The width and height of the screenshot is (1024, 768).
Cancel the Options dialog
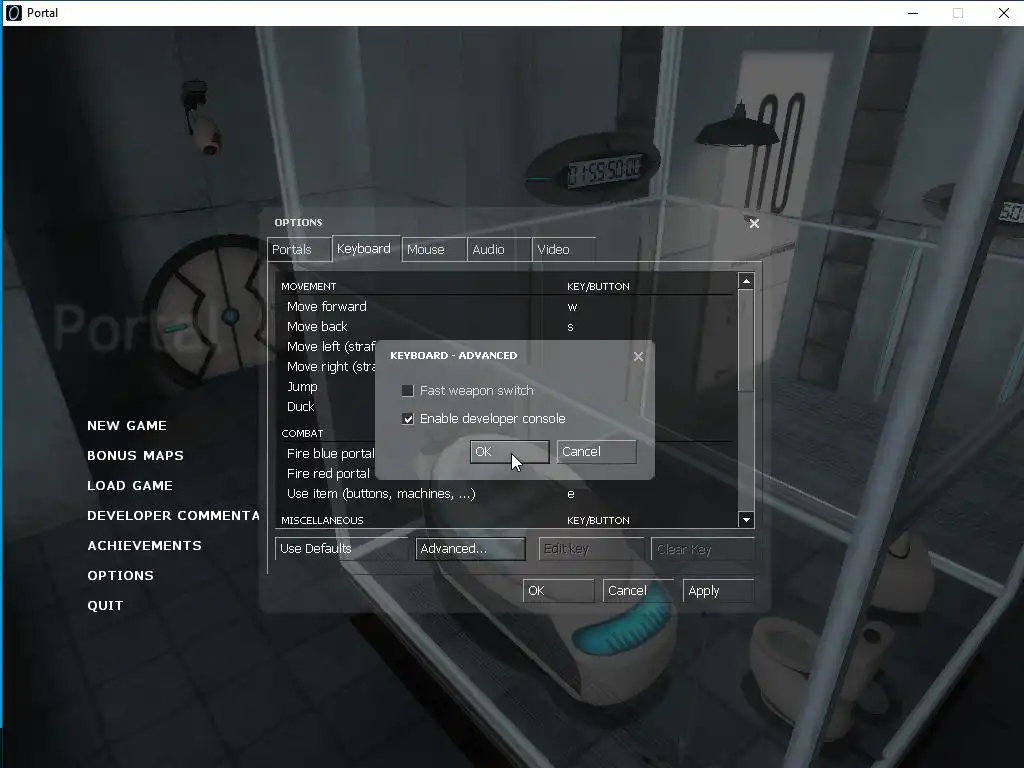[x=637, y=590]
